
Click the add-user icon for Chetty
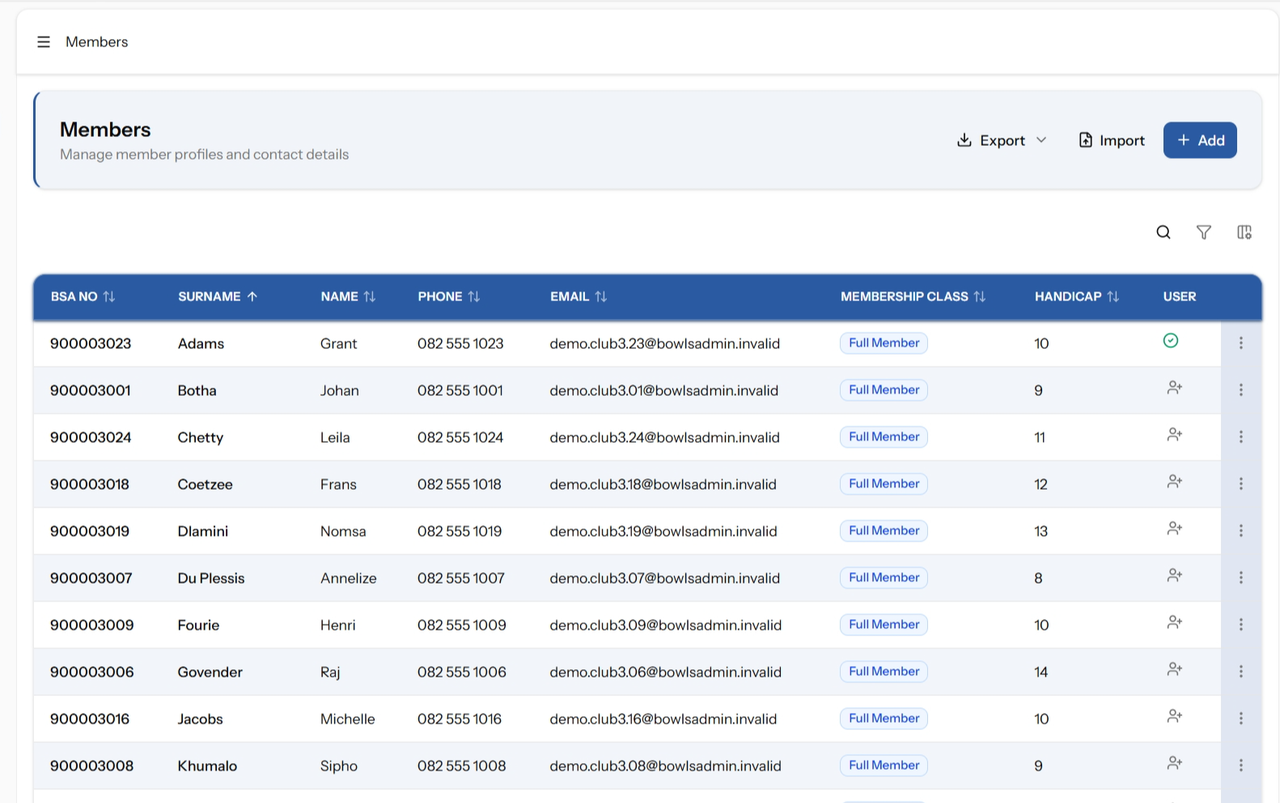tap(1175, 435)
